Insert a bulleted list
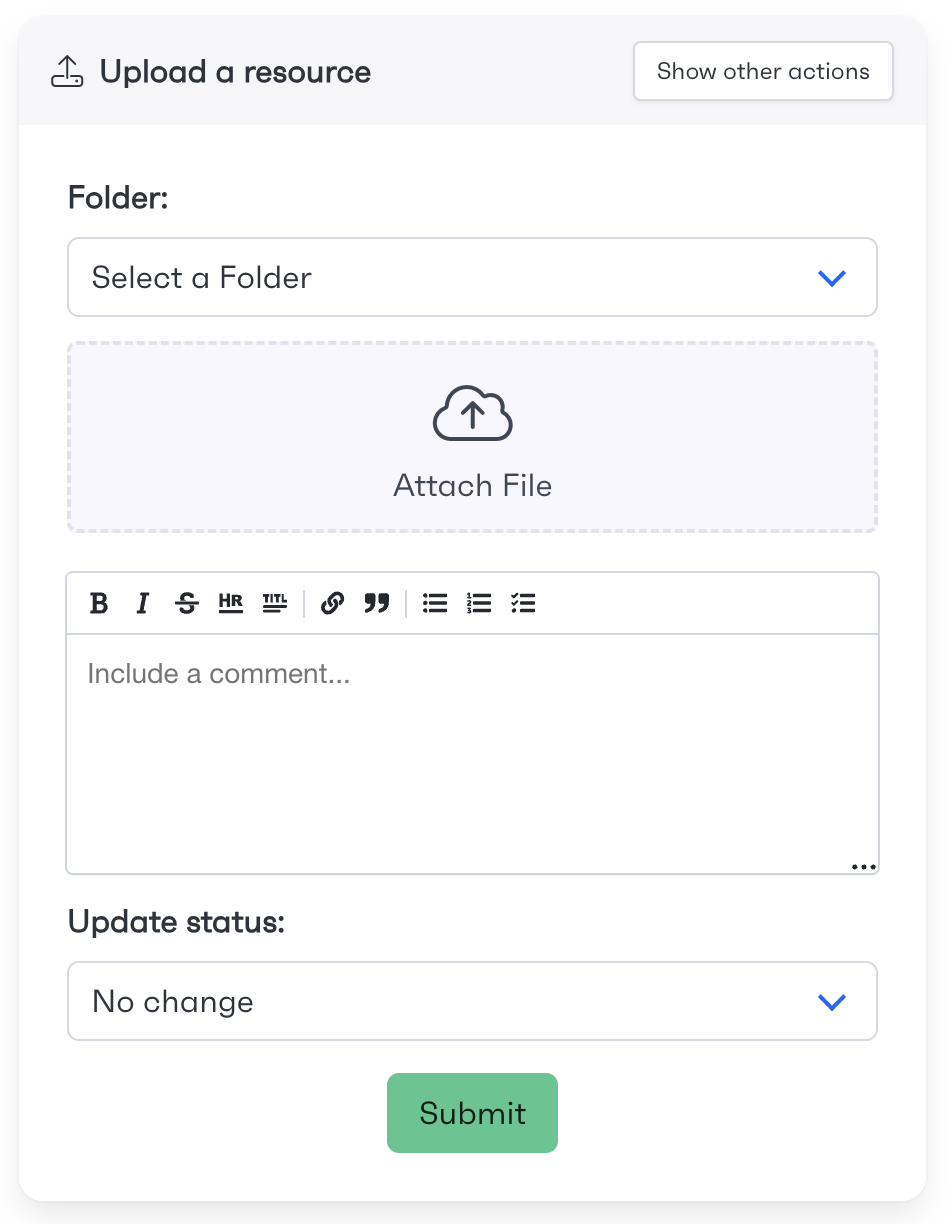950x1224 pixels. pyautogui.click(x=435, y=603)
